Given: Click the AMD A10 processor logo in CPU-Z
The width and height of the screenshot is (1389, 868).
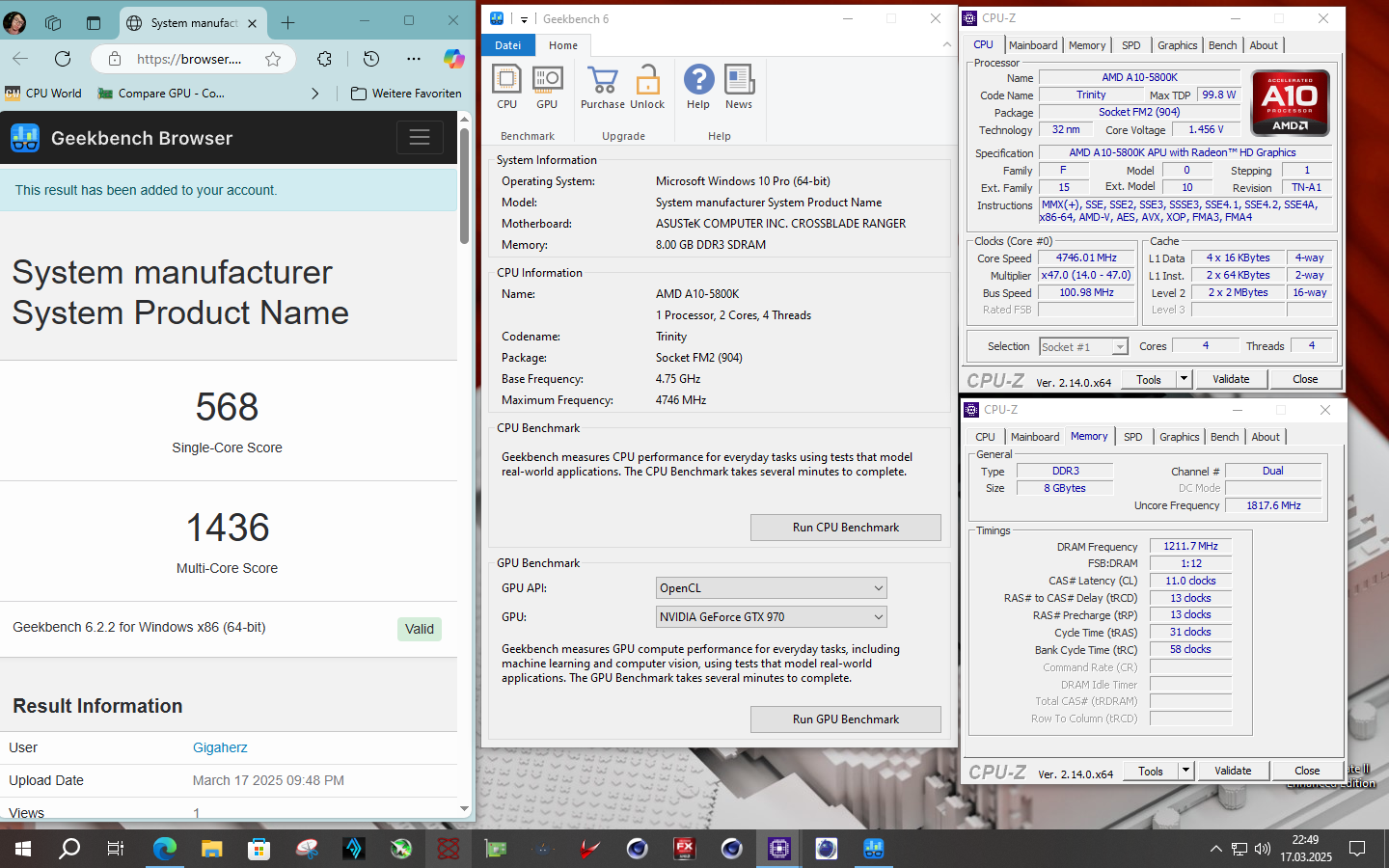Looking at the screenshot, I should (x=1291, y=102).
